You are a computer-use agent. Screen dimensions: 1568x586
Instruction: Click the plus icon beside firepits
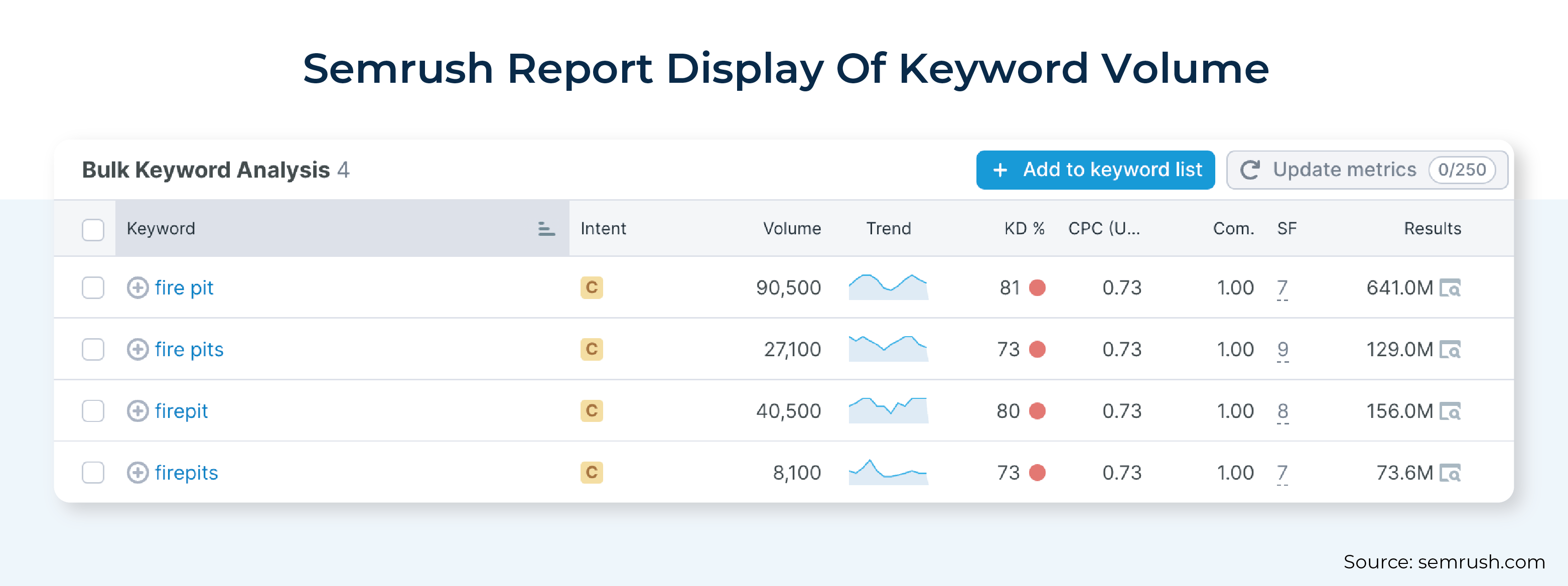[137, 473]
